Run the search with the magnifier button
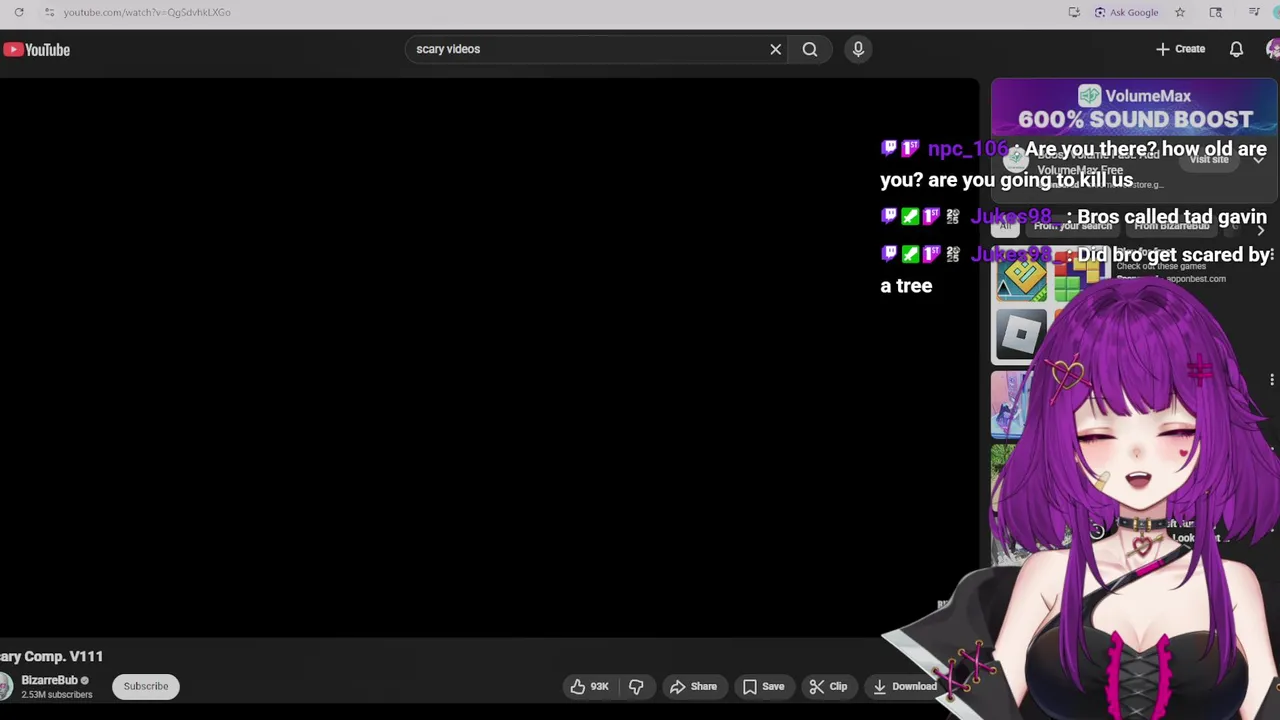The width and height of the screenshot is (1280, 720). [x=810, y=49]
